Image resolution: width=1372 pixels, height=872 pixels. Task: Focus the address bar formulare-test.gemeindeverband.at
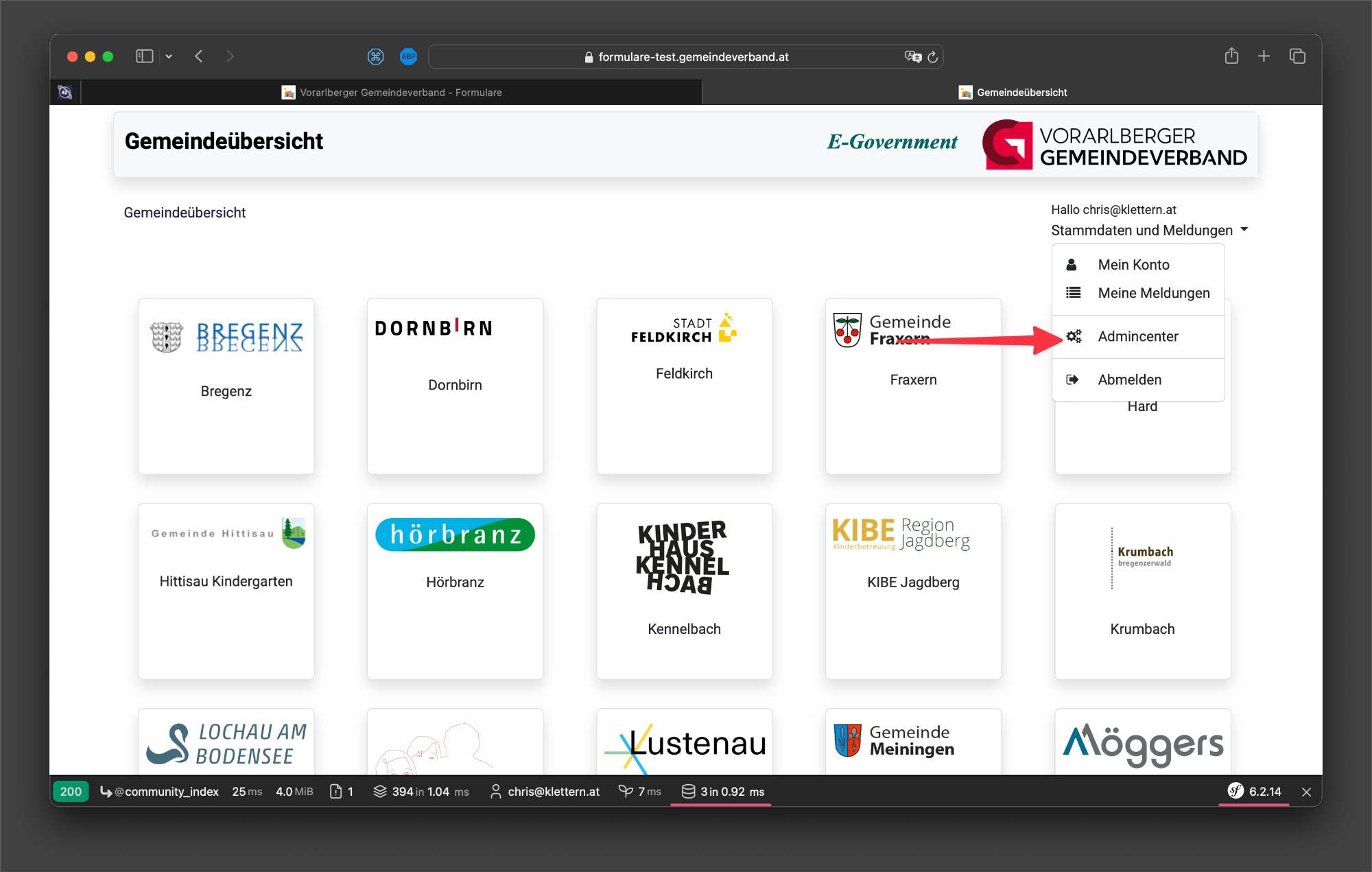pos(686,57)
